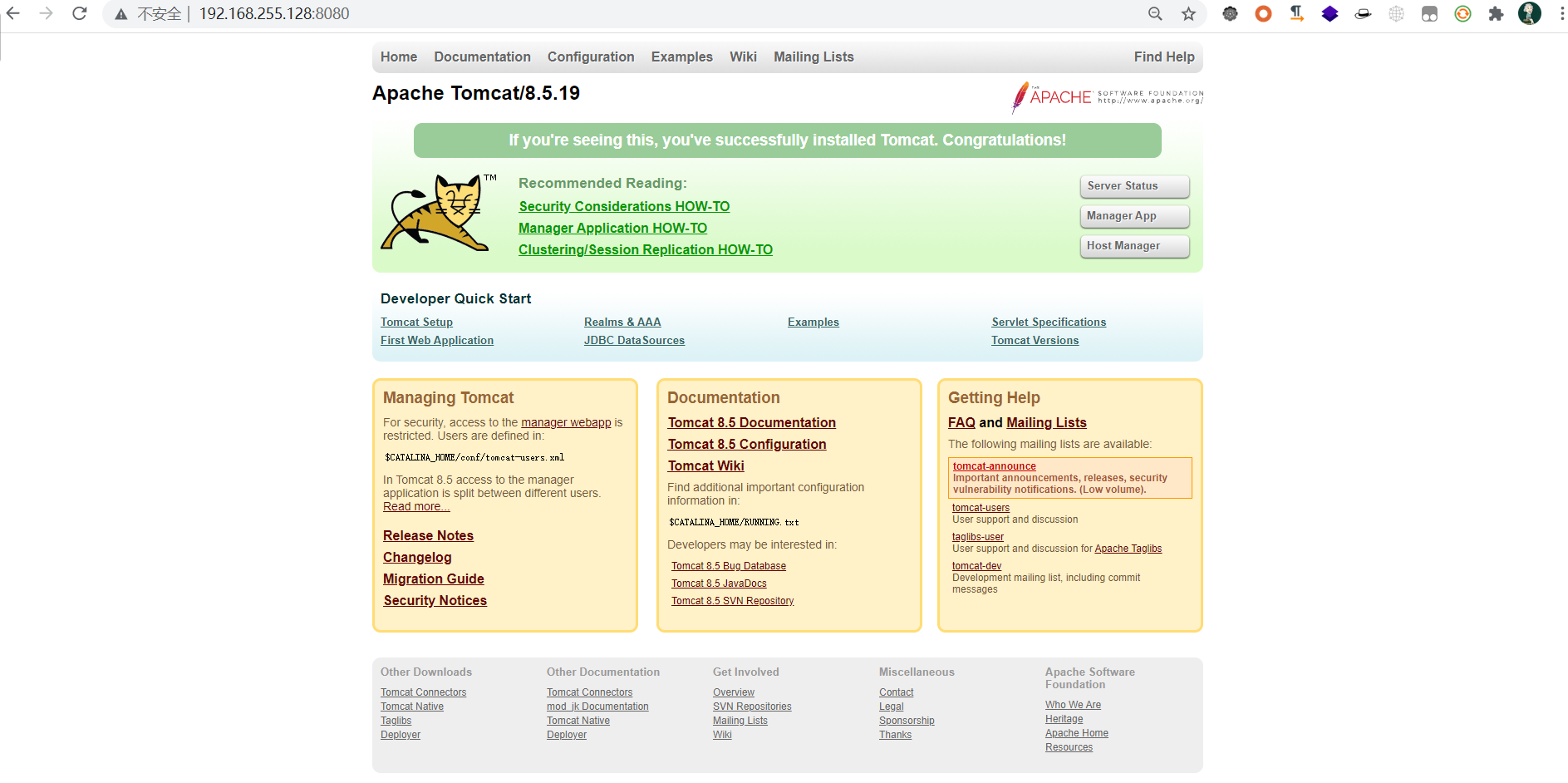Click the Server Status button
Viewport: 1568px width, 783px height.
point(1134,186)
